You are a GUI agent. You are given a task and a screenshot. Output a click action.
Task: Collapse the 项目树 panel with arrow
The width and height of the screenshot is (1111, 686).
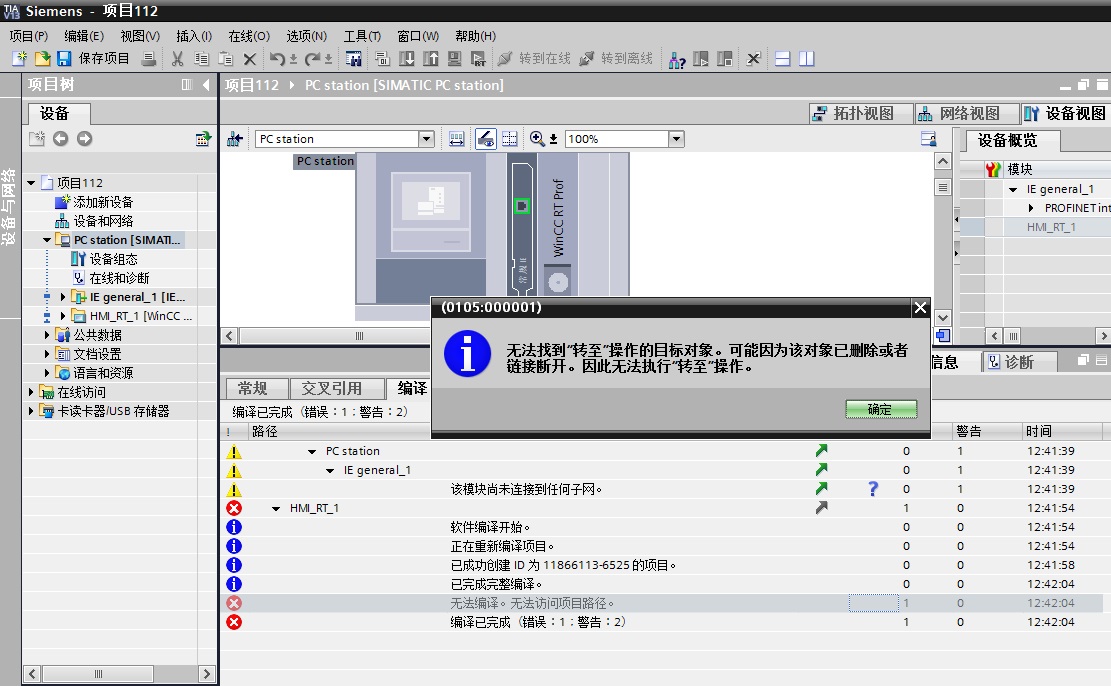point(206,85)
